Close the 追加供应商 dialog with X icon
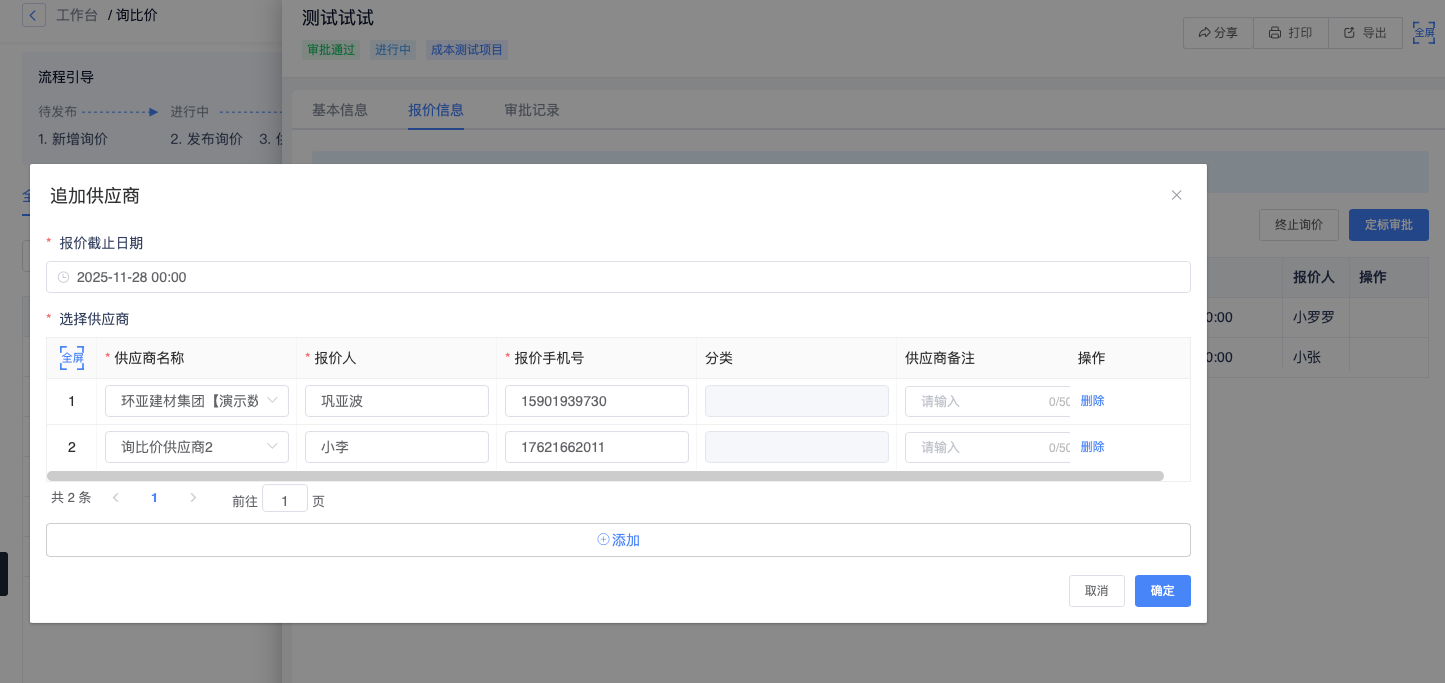This screenshot has width=1445, height=683. point(1176,195)
